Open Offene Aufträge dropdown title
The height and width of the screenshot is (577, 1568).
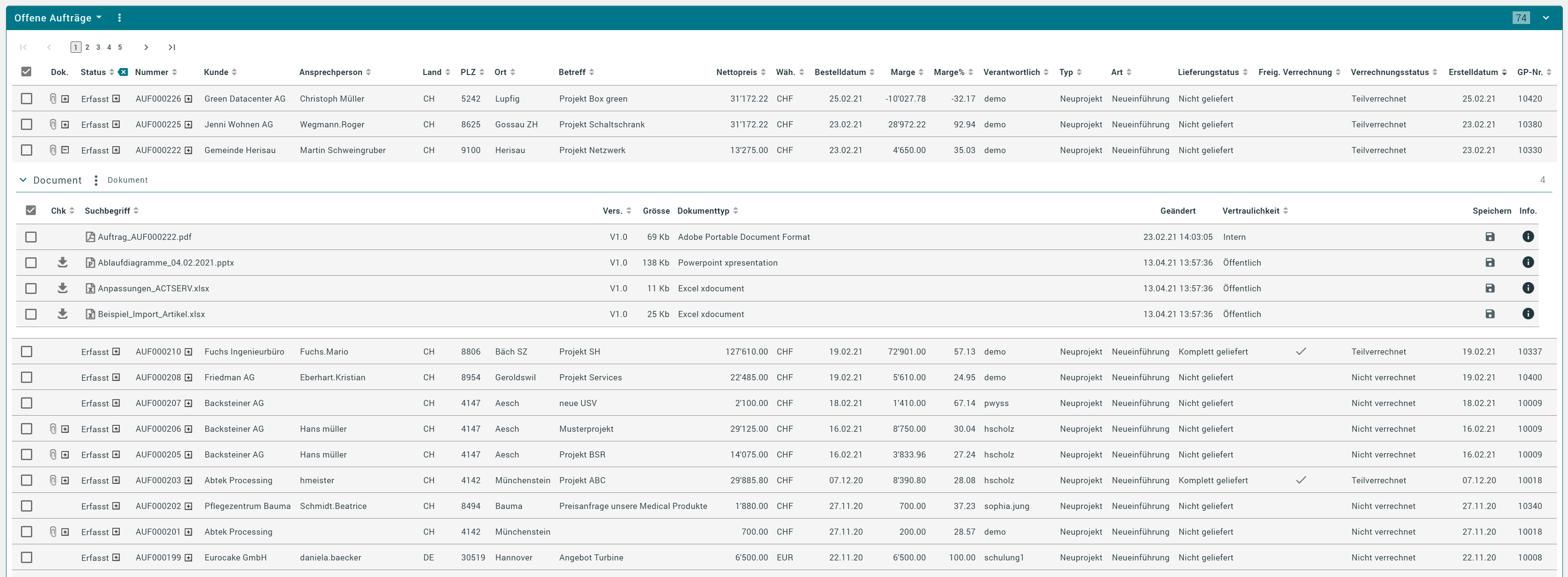58,18
